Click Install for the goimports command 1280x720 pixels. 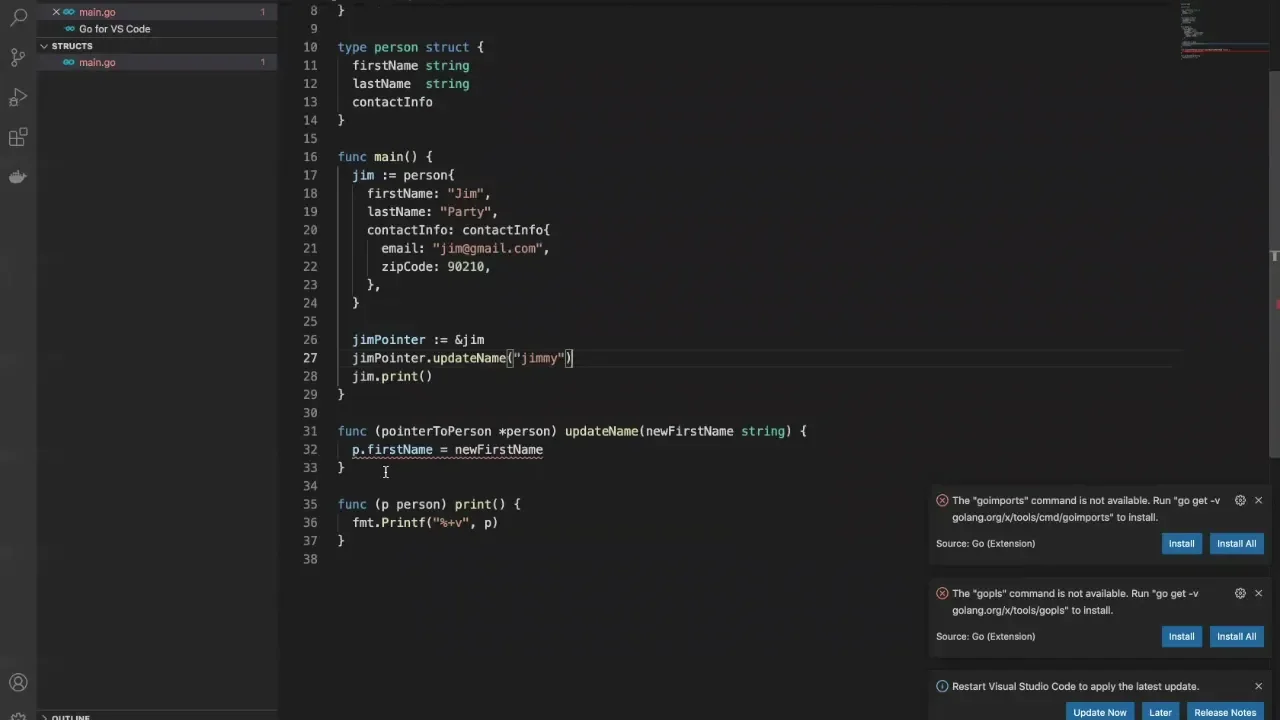coord(1181,543)
